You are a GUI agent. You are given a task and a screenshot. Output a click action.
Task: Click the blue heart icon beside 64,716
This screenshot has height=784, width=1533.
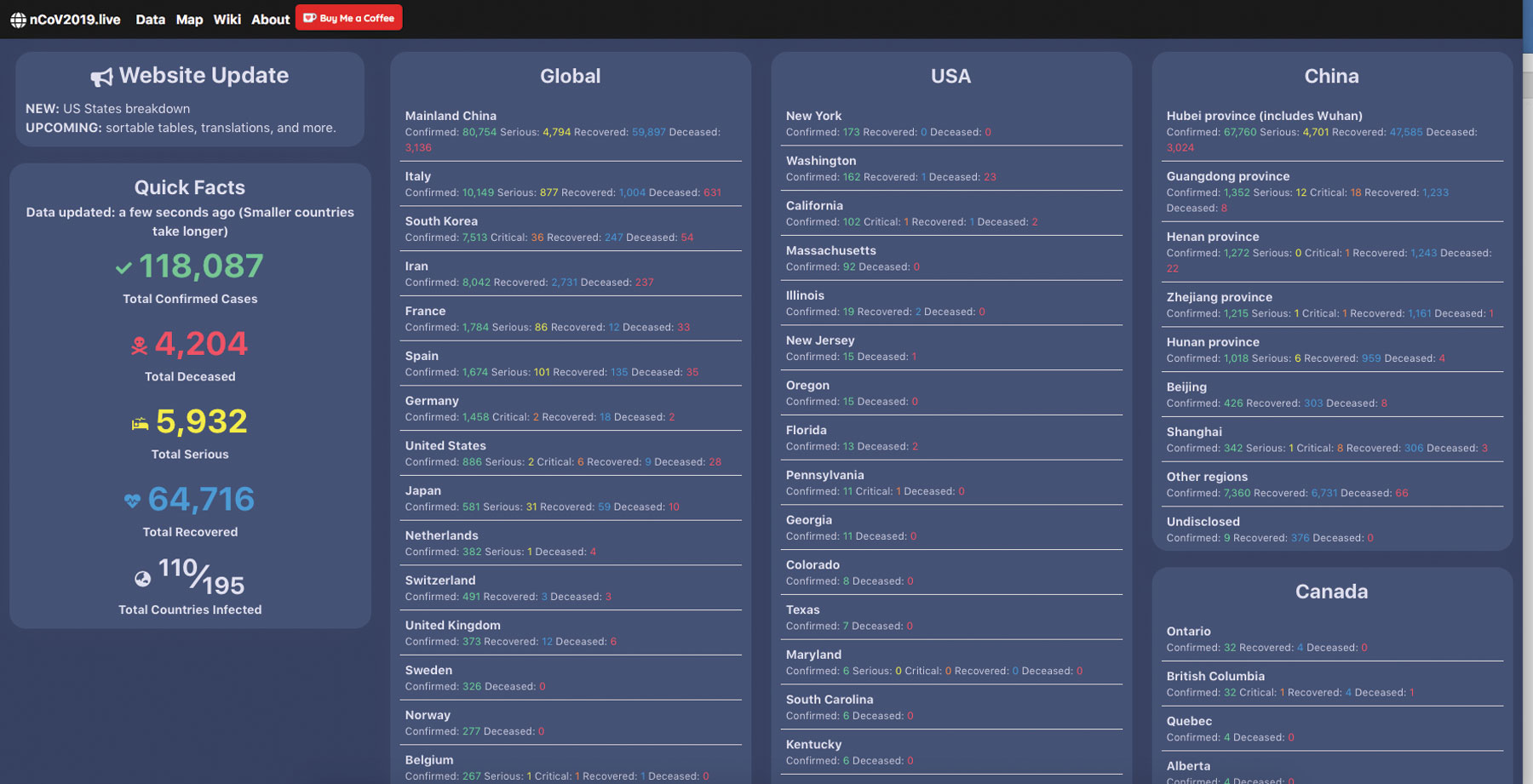(132, 501)
